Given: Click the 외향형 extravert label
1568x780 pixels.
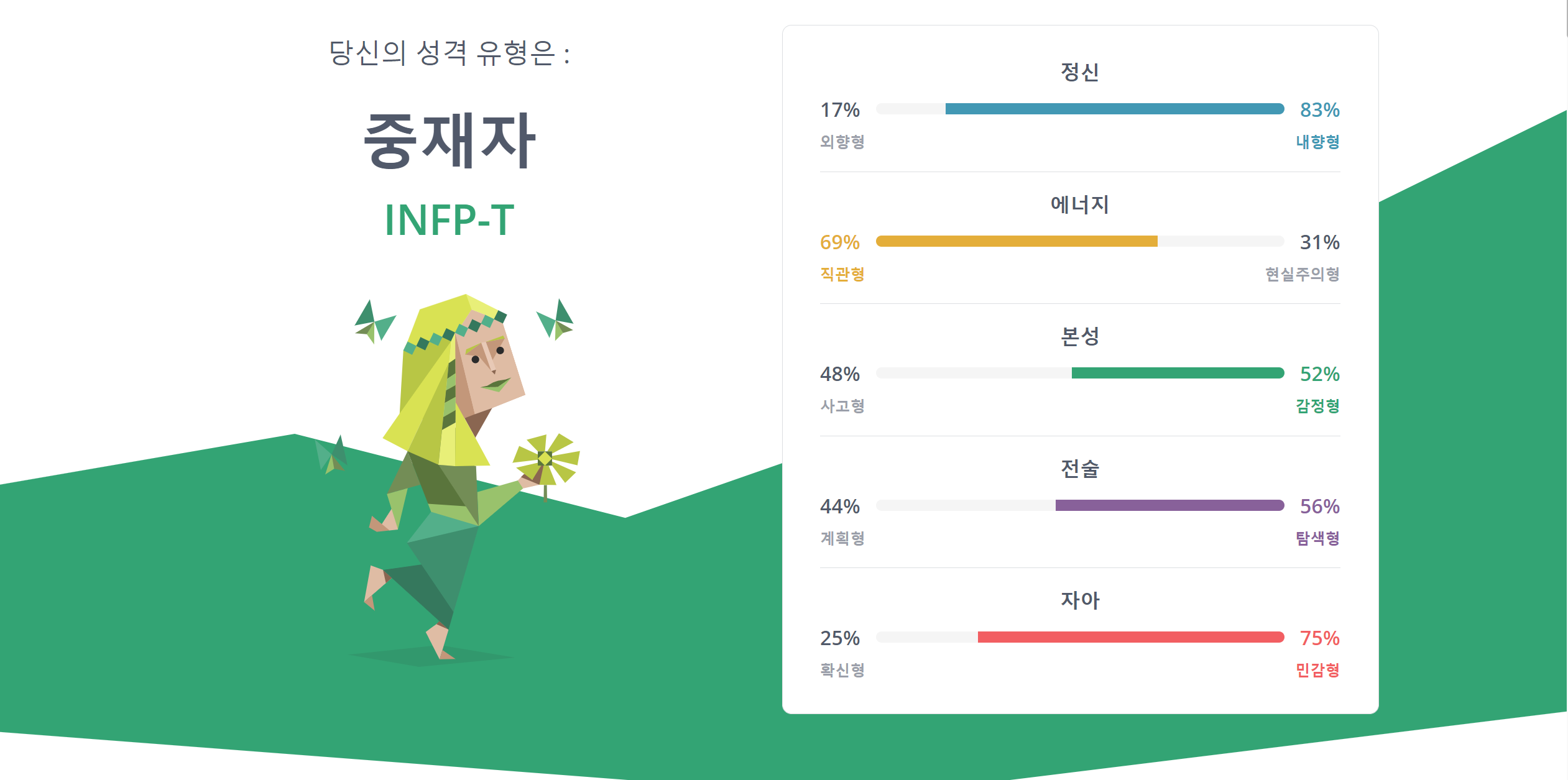Looking at the screenshot, I should (x=842, y=142).
